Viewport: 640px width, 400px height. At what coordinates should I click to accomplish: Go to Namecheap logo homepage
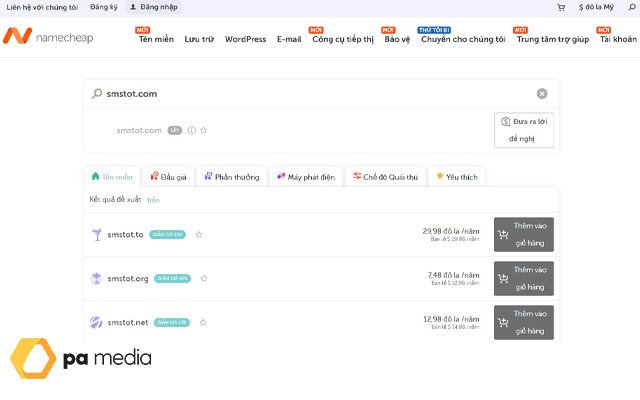tap(48, 36)
